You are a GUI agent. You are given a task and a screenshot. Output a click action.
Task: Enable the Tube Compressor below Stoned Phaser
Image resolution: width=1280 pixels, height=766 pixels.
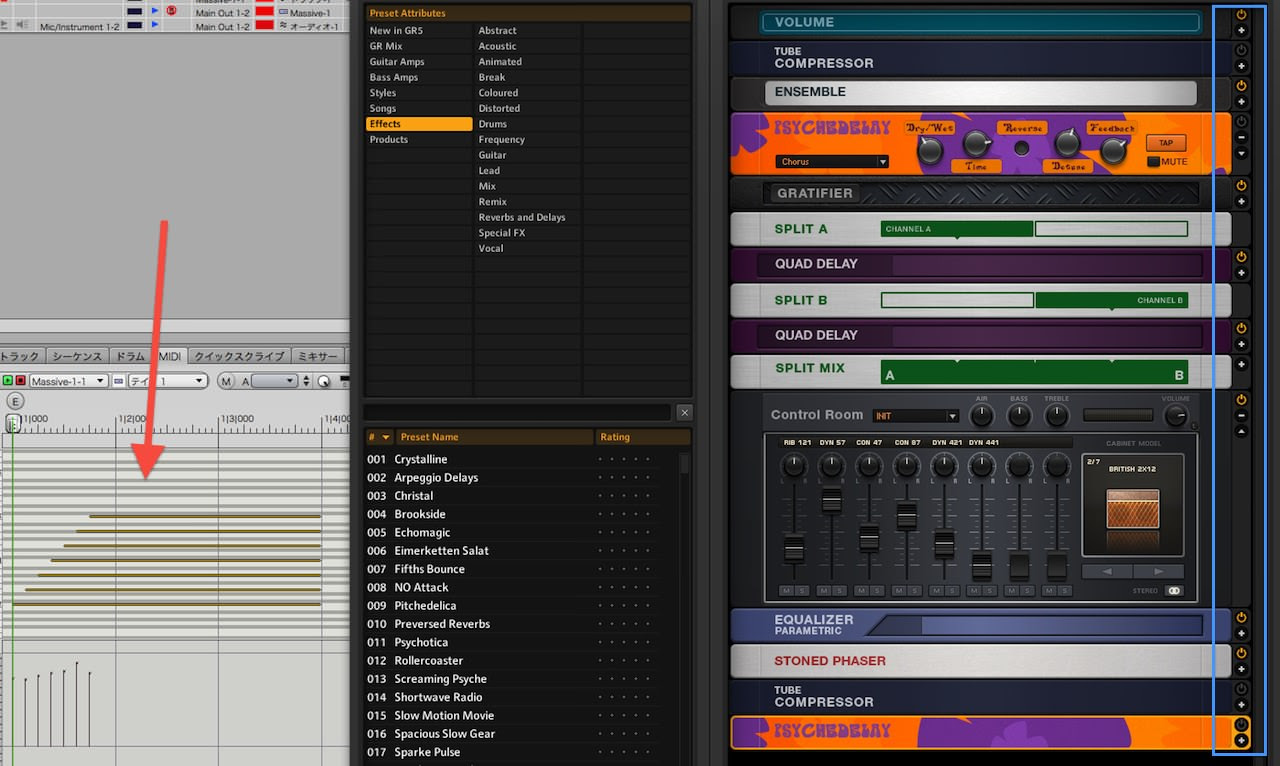tap(1241, 689)
